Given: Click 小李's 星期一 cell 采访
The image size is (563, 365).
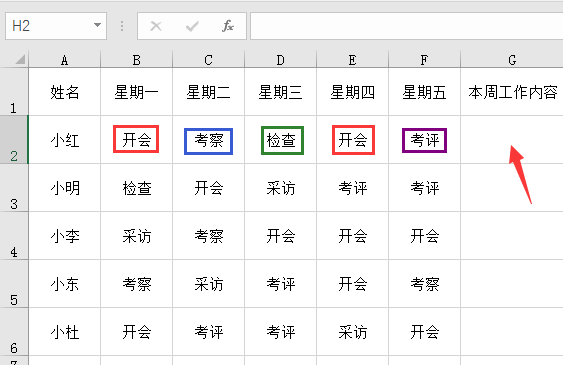Looking at the screenshot, I should point(137,236).
